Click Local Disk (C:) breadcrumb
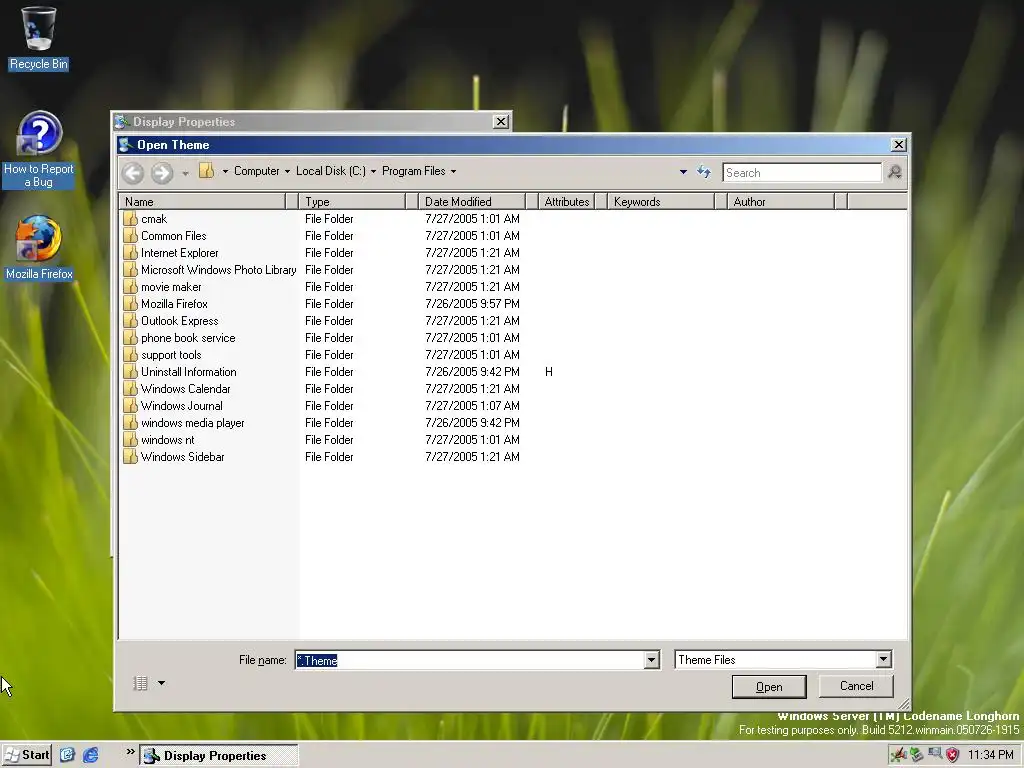The image size is (1024, 768). (x=330, y=171)
